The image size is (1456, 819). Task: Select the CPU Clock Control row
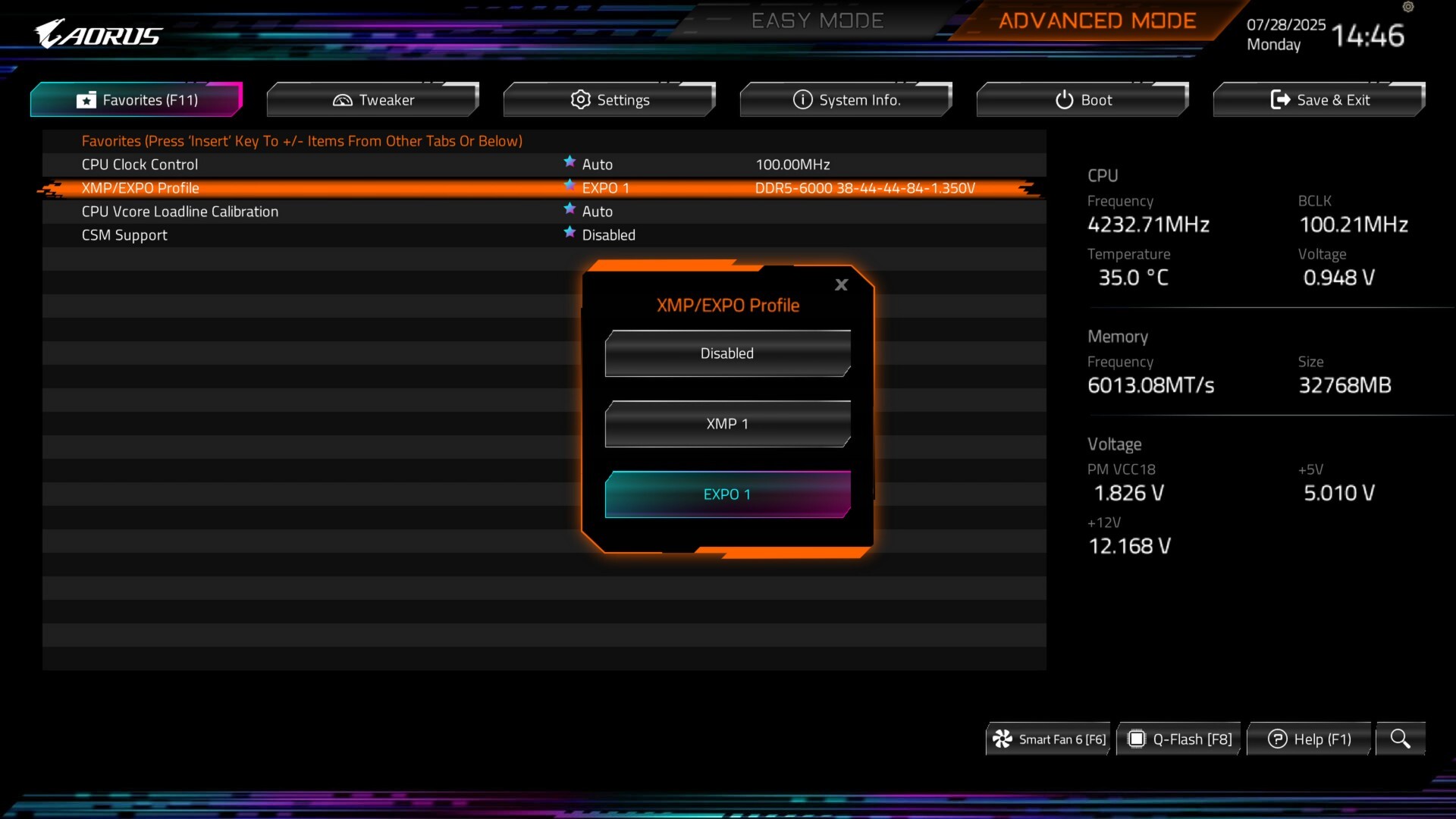(x=544, y=165)
